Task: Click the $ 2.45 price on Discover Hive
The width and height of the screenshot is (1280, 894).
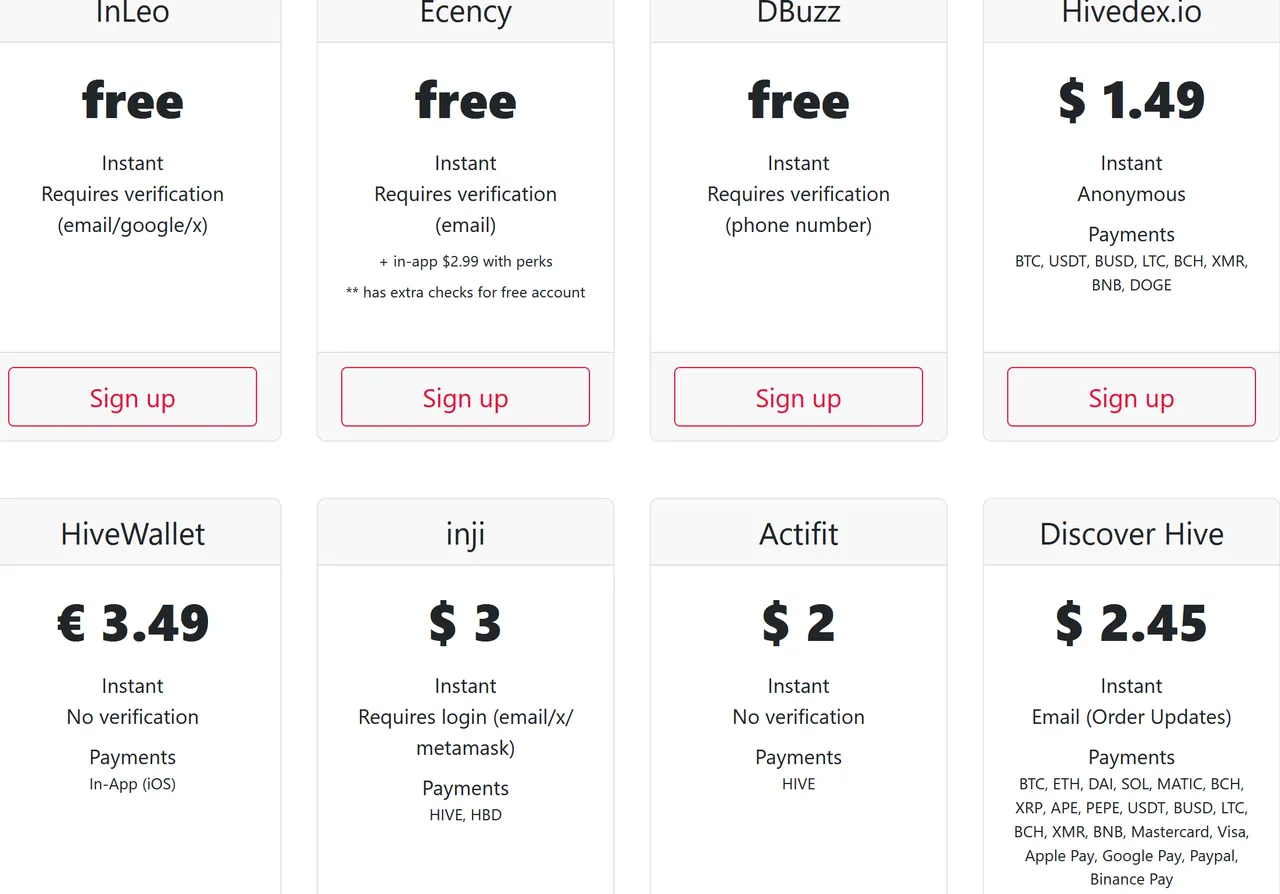Action: (x=1131, y=623)
